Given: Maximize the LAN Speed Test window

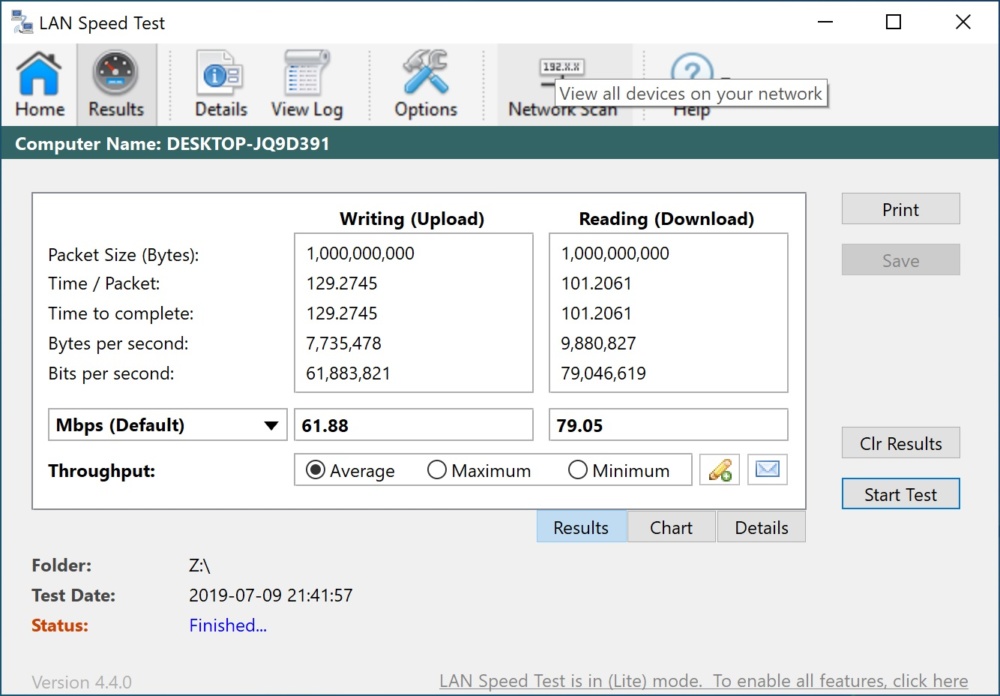Looking at the screenshot, I should click(x=893, y=22).
